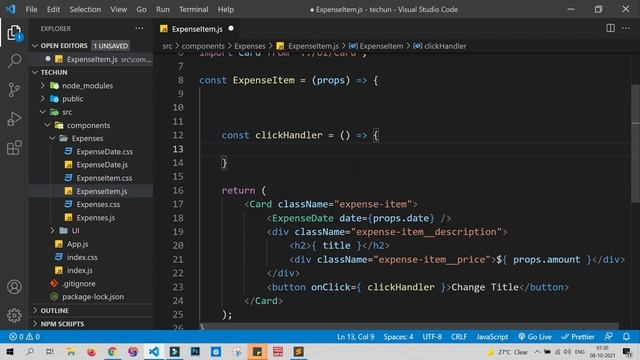
Task: Change the JavaScript language mode
Action: tap(492, 337)
